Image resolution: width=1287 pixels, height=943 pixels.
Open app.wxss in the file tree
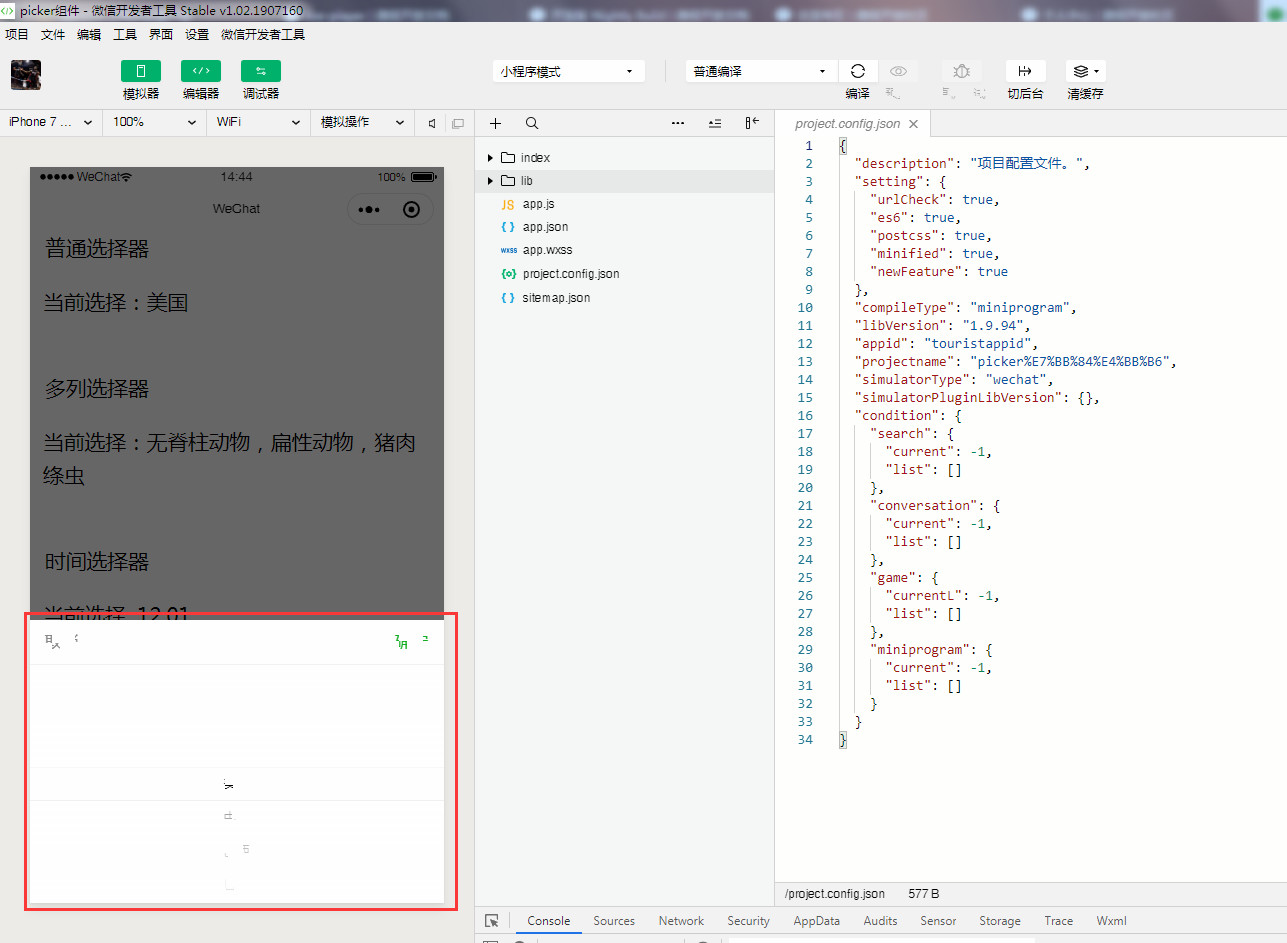[x=547, y=250]
